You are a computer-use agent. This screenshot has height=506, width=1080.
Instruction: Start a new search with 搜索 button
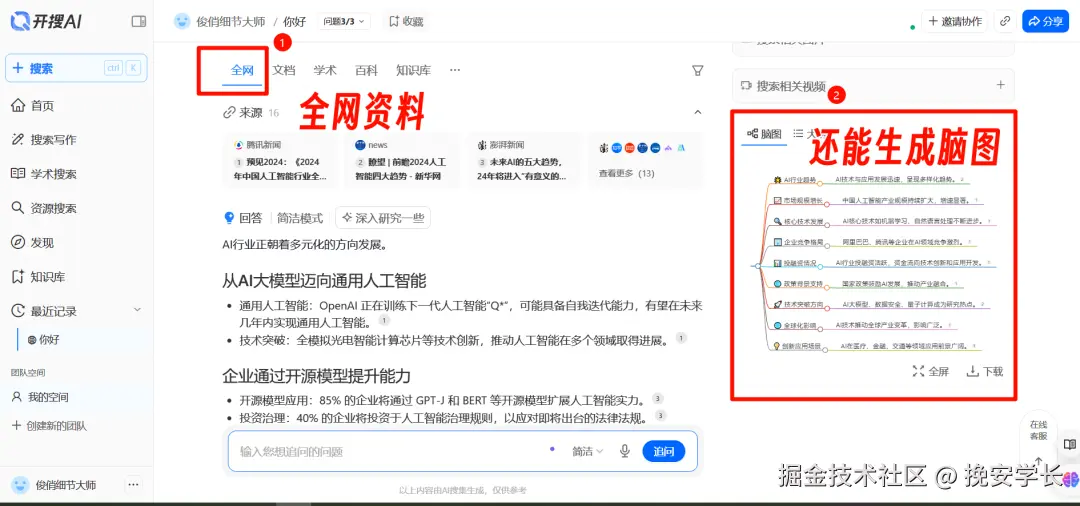pyautogui.click(x=76, y=68)
